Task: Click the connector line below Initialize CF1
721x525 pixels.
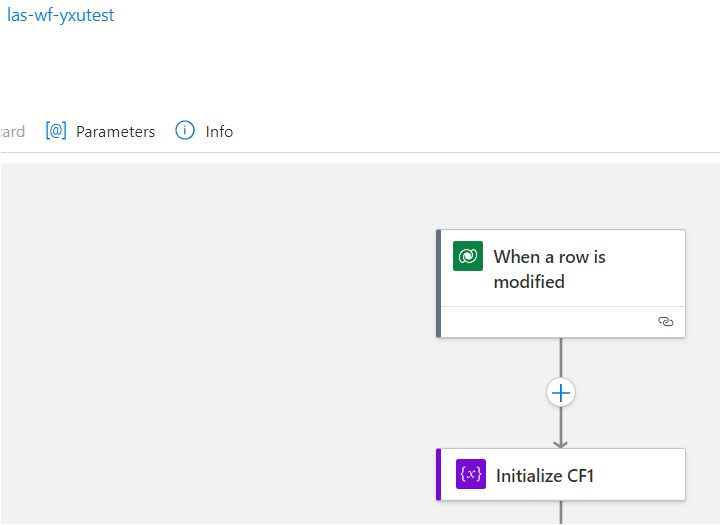Action: pyautogui.click(x=561, y=512)
